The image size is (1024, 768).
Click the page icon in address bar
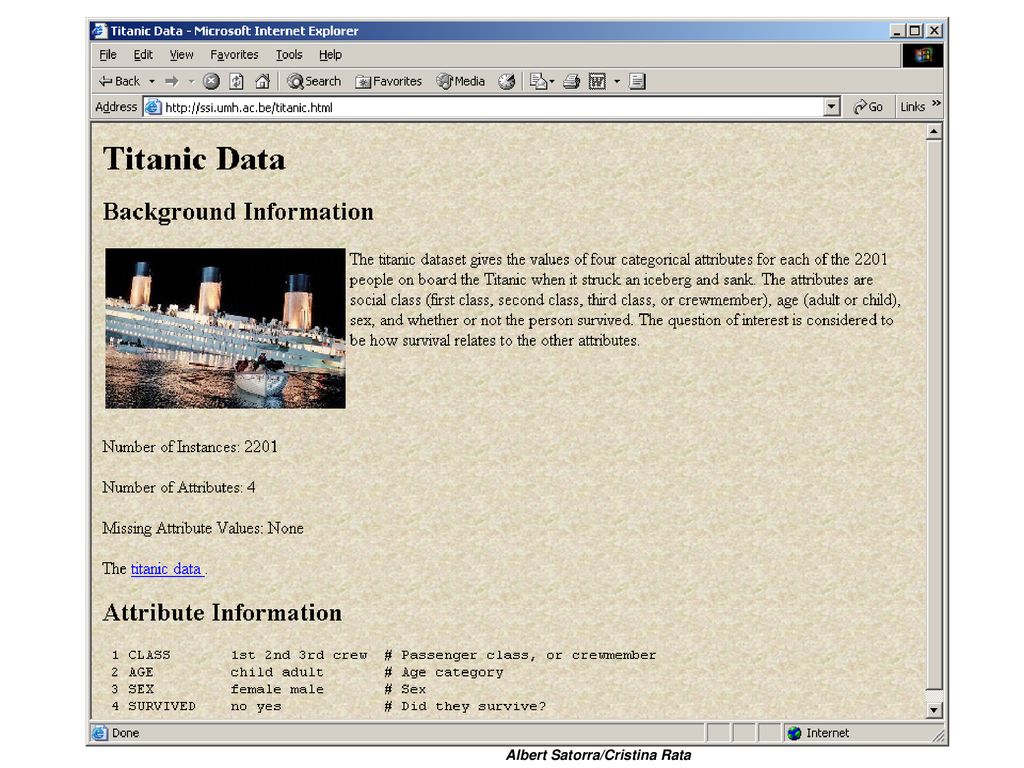pyautogui.click(x=153, y=107)
